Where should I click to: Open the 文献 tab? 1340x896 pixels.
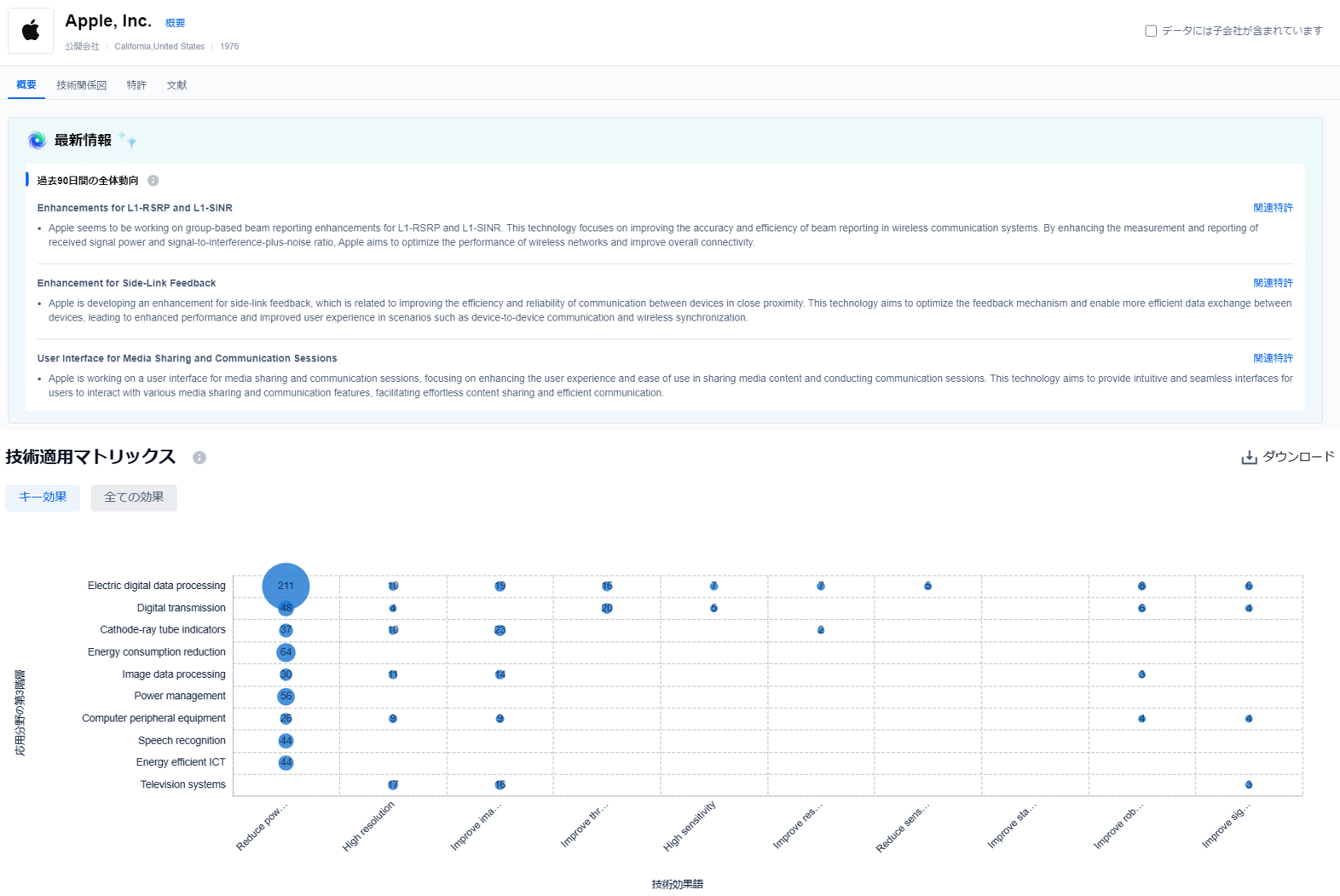click(x=176, y=85)
